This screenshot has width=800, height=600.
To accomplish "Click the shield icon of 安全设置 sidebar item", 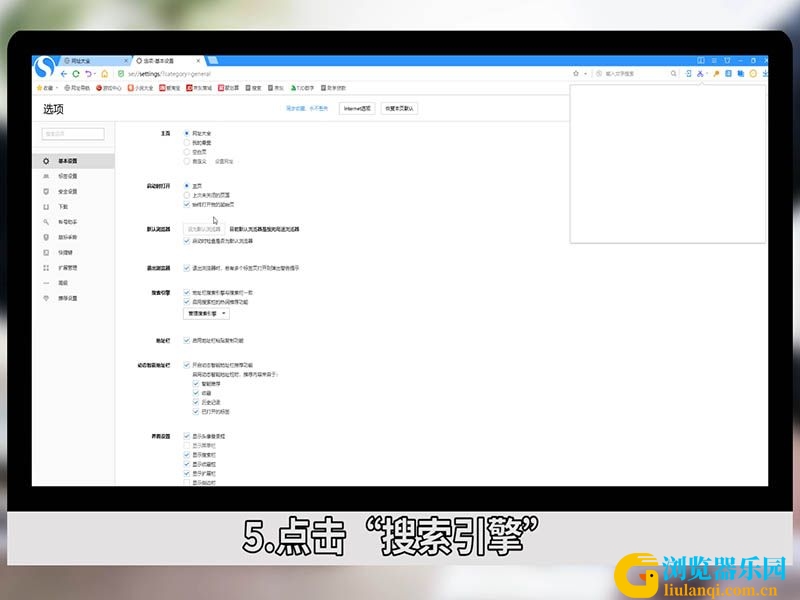I will click(x=46, y=191).
